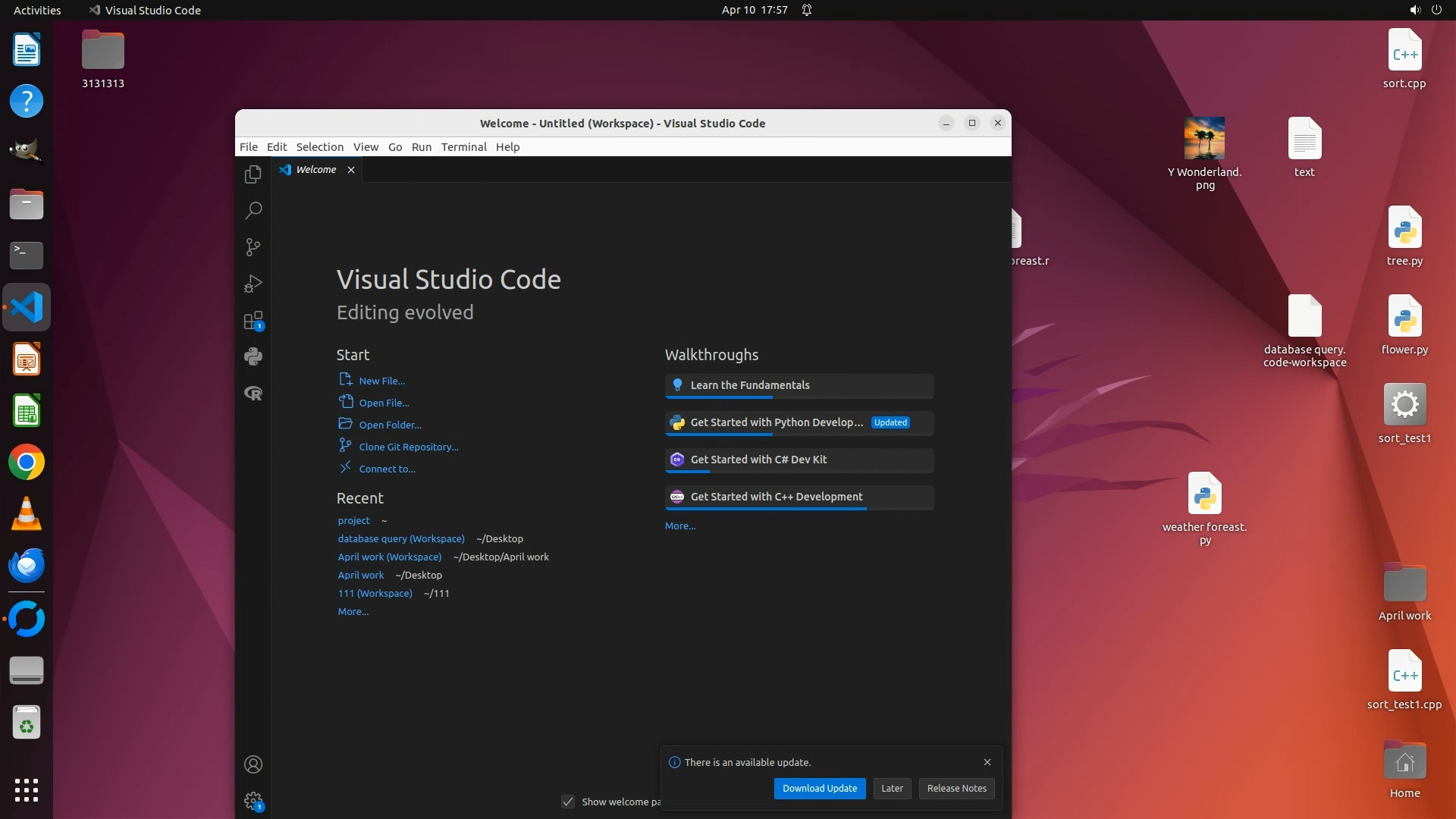
Task: Open Source Control view icon
Action: pyautogui.click(x=253, y=247)
